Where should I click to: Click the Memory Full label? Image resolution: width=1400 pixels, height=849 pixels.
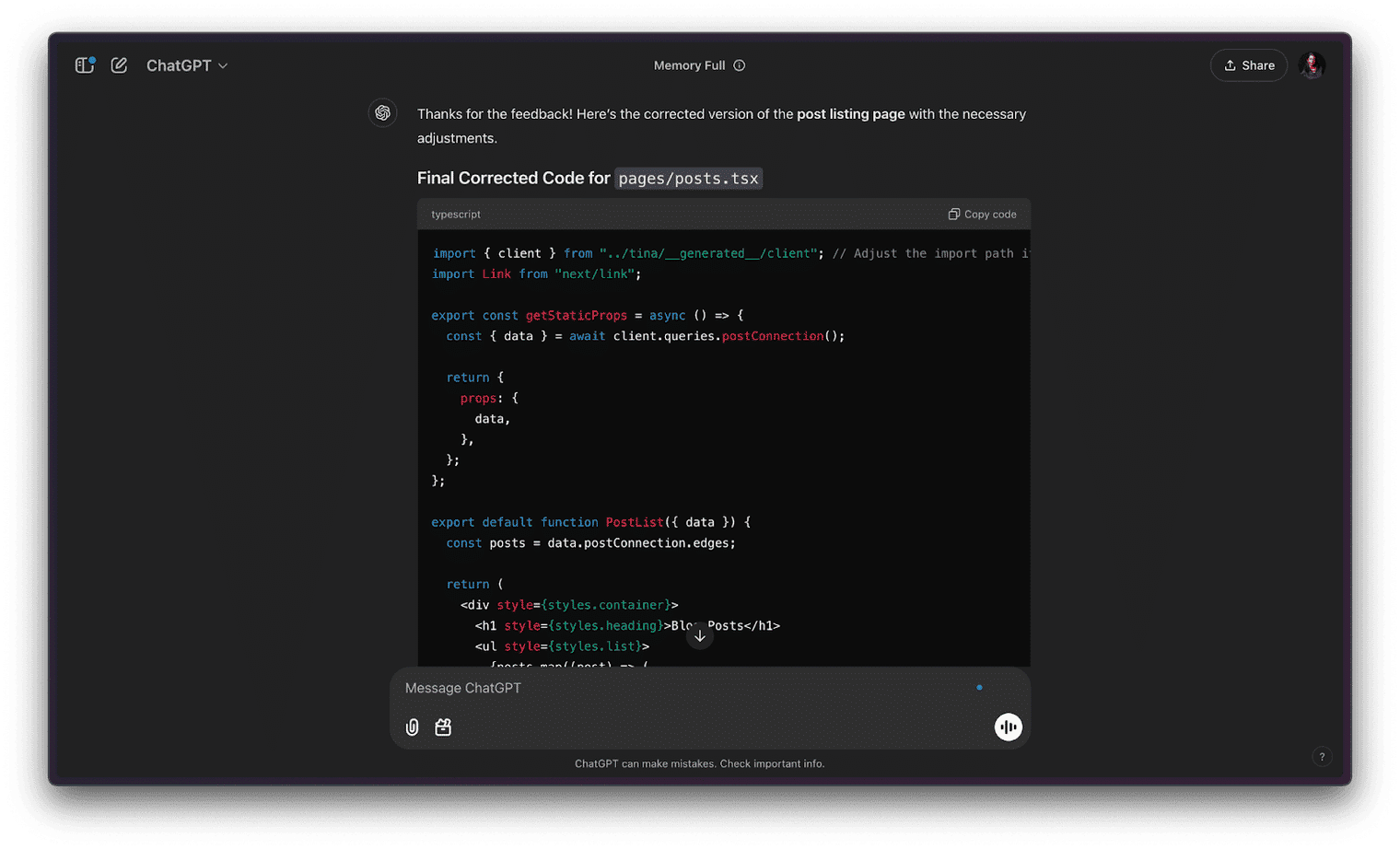coord(689,65)
